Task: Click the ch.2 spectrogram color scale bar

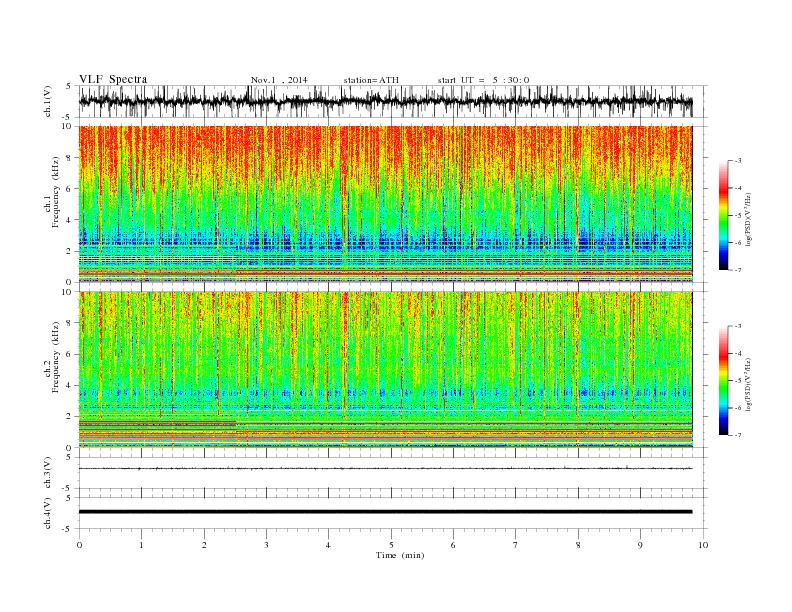Action: pos(723,380)
